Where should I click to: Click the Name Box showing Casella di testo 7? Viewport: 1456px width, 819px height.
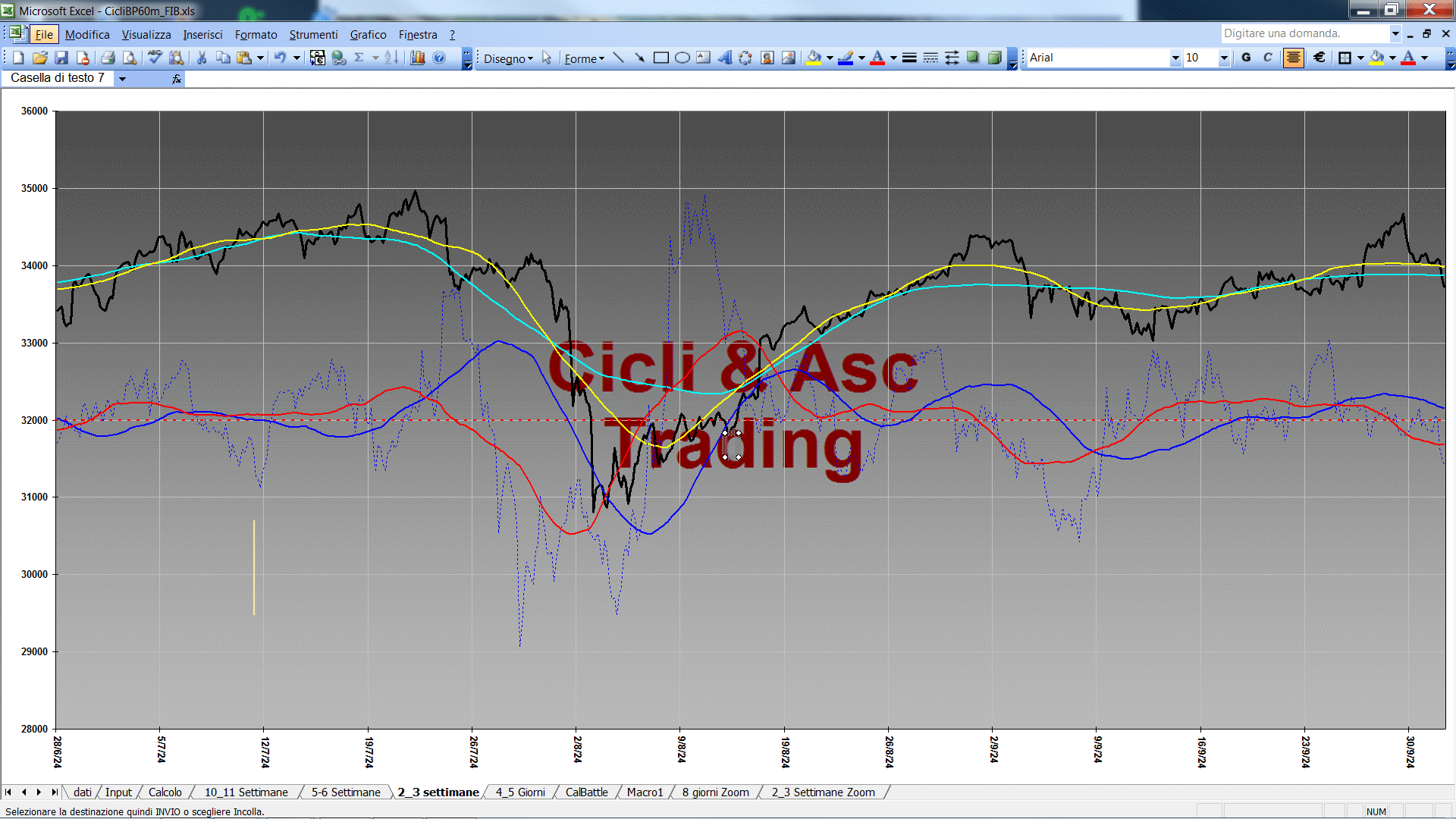click(58, 78)
